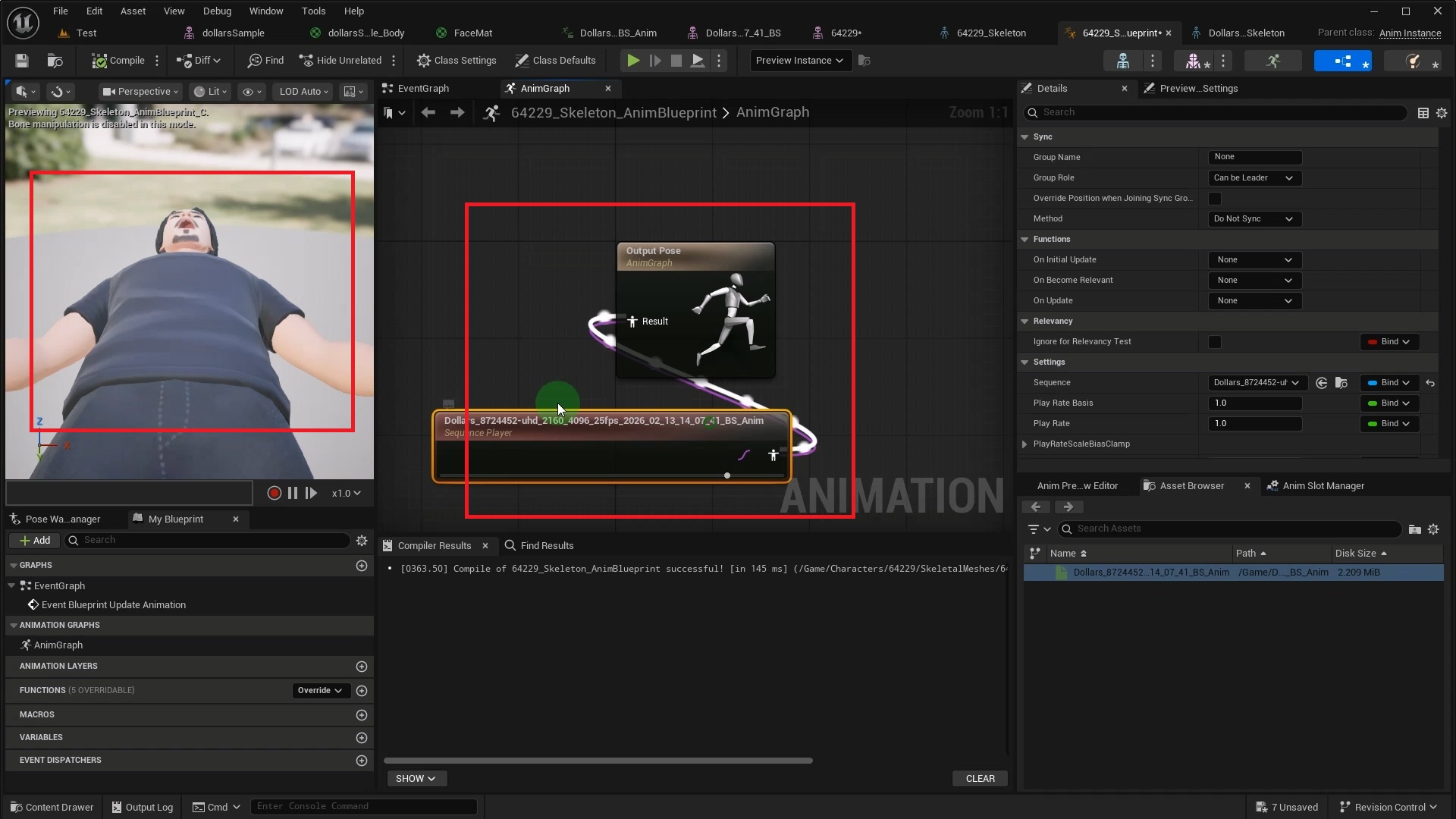Open the Window menu
This screenshot has width=1456, height=819.
[266, 11]
